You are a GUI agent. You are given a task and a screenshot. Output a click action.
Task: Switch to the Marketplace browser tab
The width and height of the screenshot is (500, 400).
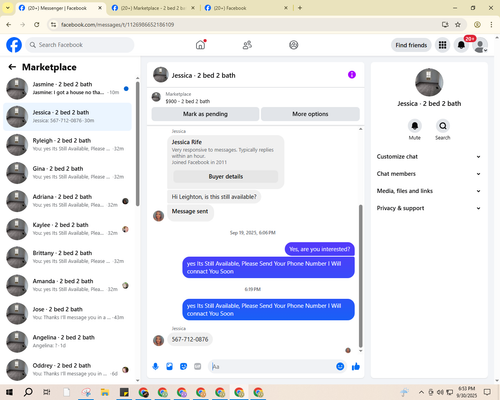coord(153,8)
